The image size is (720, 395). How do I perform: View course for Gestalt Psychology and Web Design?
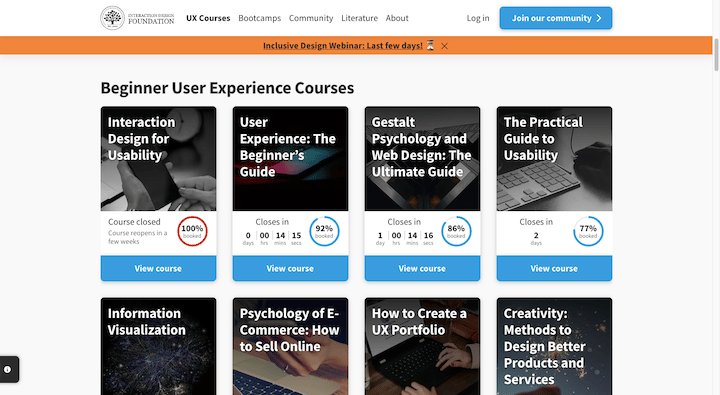[422, 268]
